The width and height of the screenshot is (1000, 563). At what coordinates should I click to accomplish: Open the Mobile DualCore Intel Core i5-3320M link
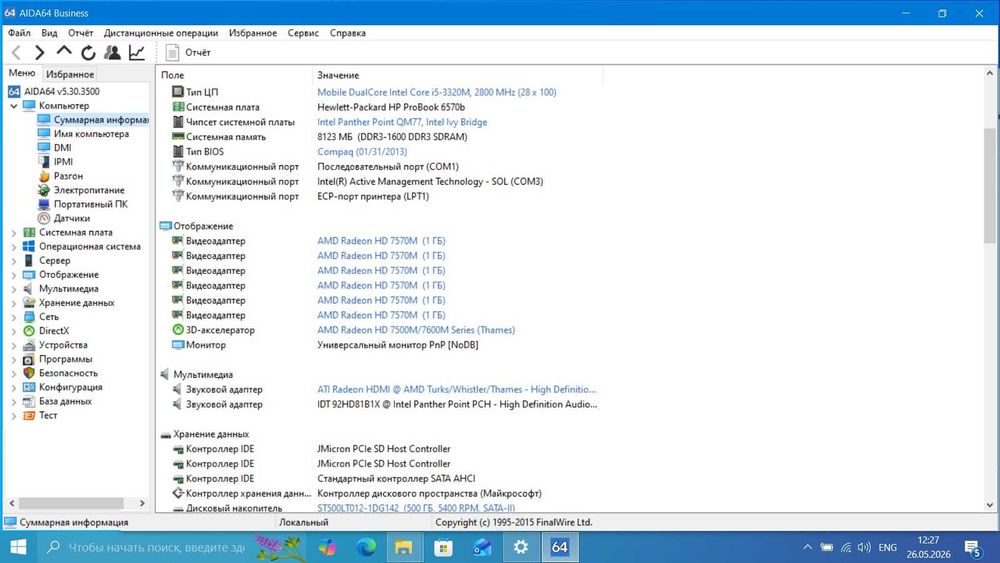pos(437,92)
